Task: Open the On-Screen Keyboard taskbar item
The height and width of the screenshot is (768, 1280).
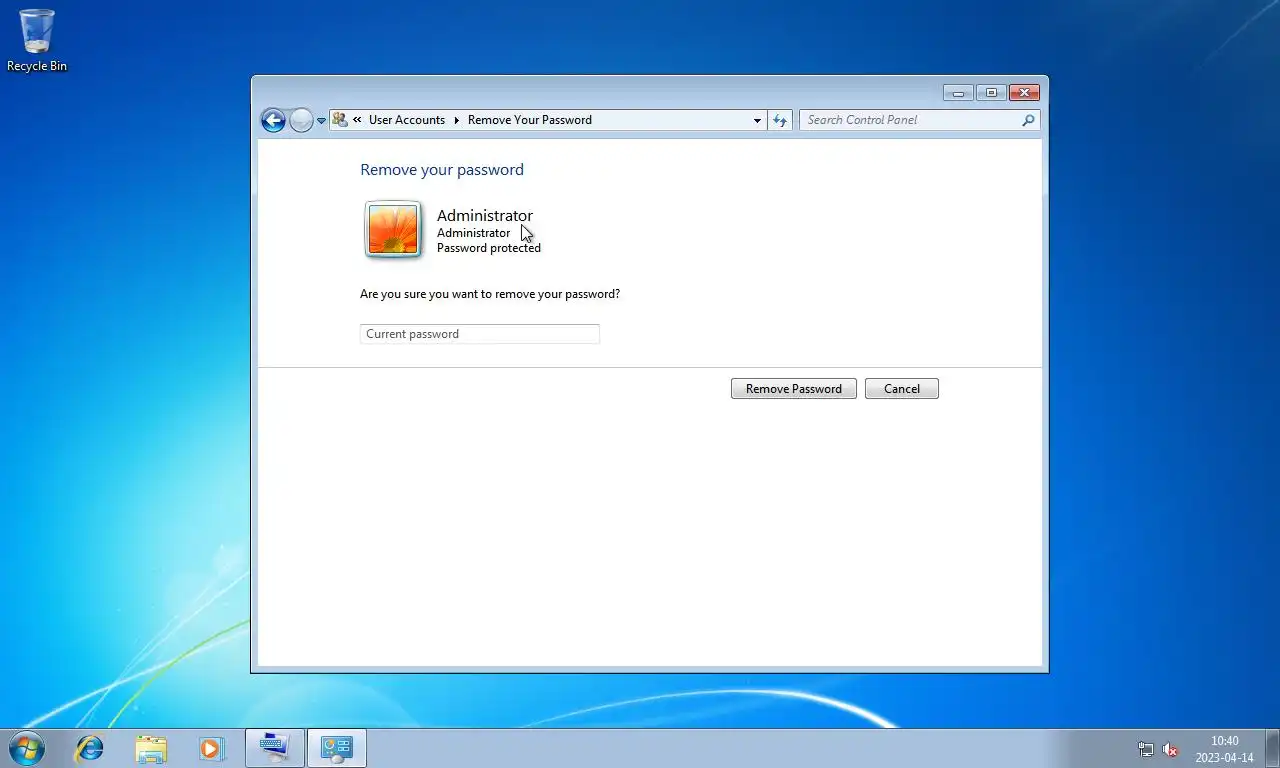Action: [x=275, y=748]
